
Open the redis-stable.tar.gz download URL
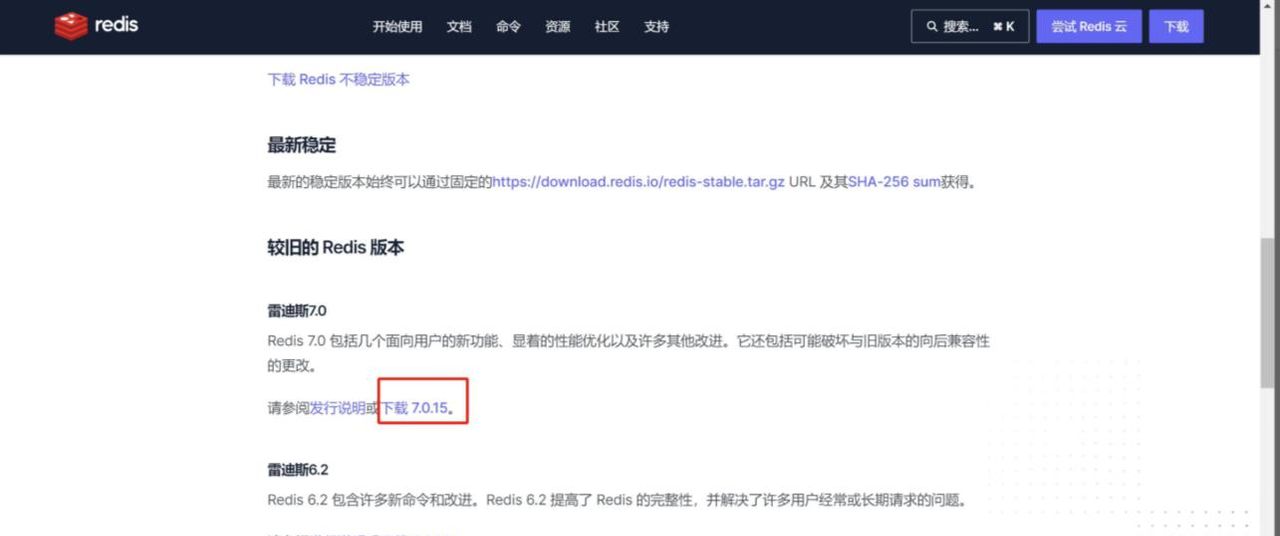click(638, 183)
